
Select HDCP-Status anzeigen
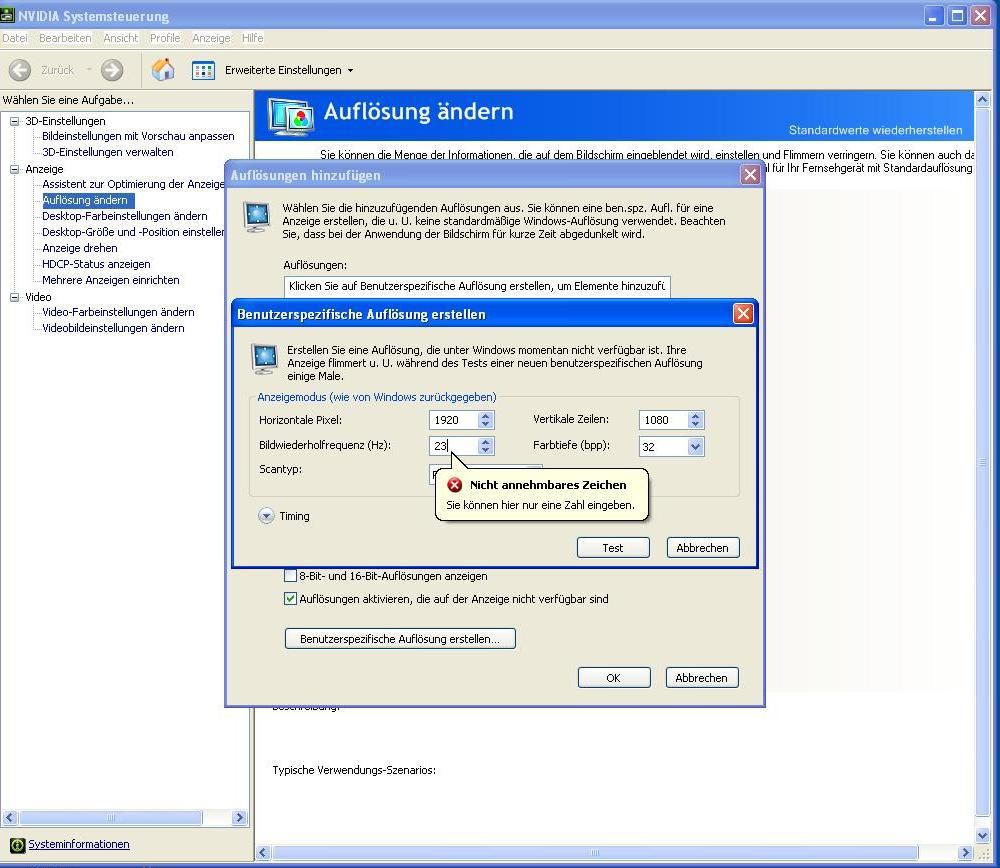[x=96, y=264]
